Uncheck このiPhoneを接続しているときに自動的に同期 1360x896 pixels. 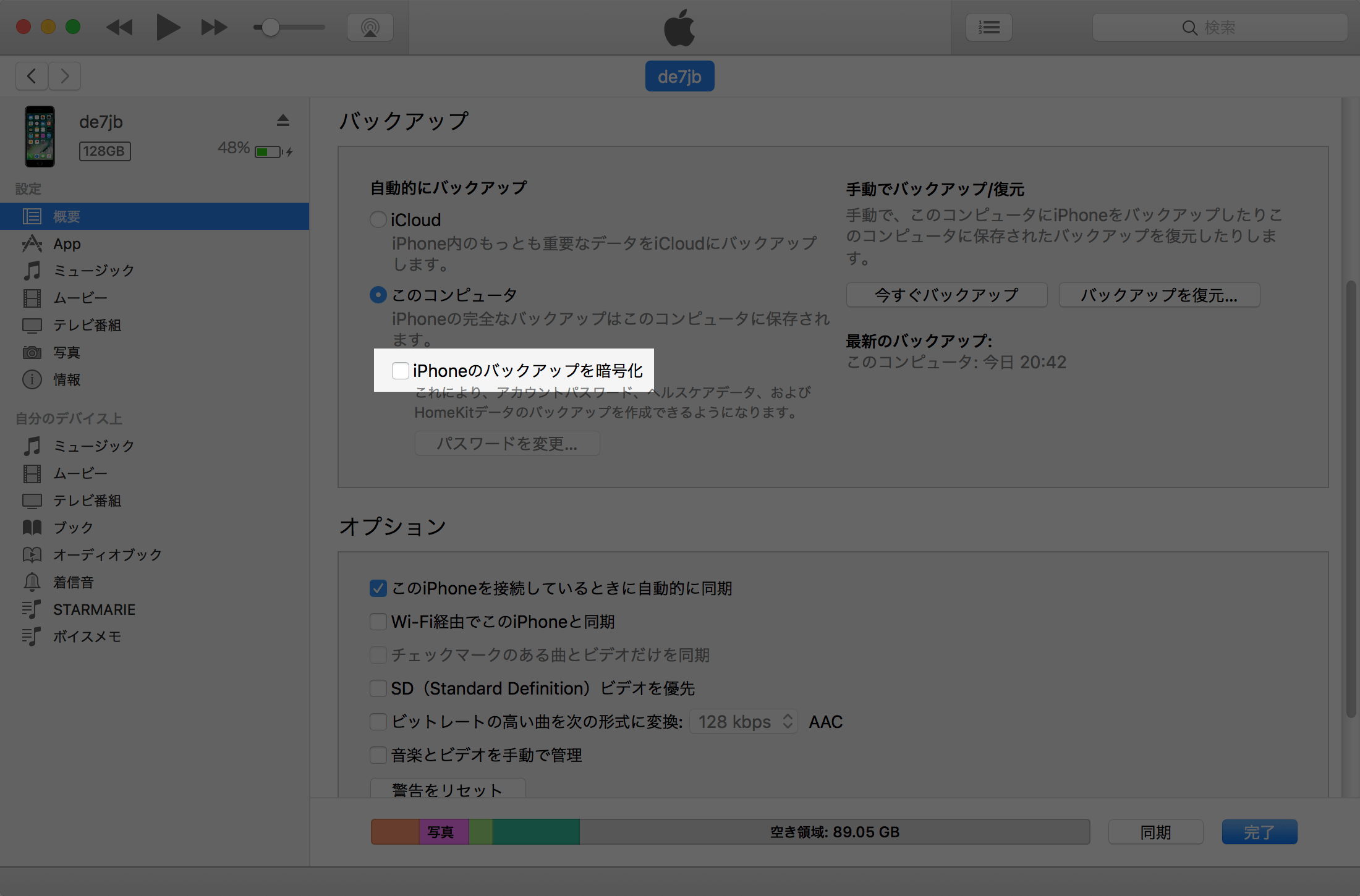[378, 588]
